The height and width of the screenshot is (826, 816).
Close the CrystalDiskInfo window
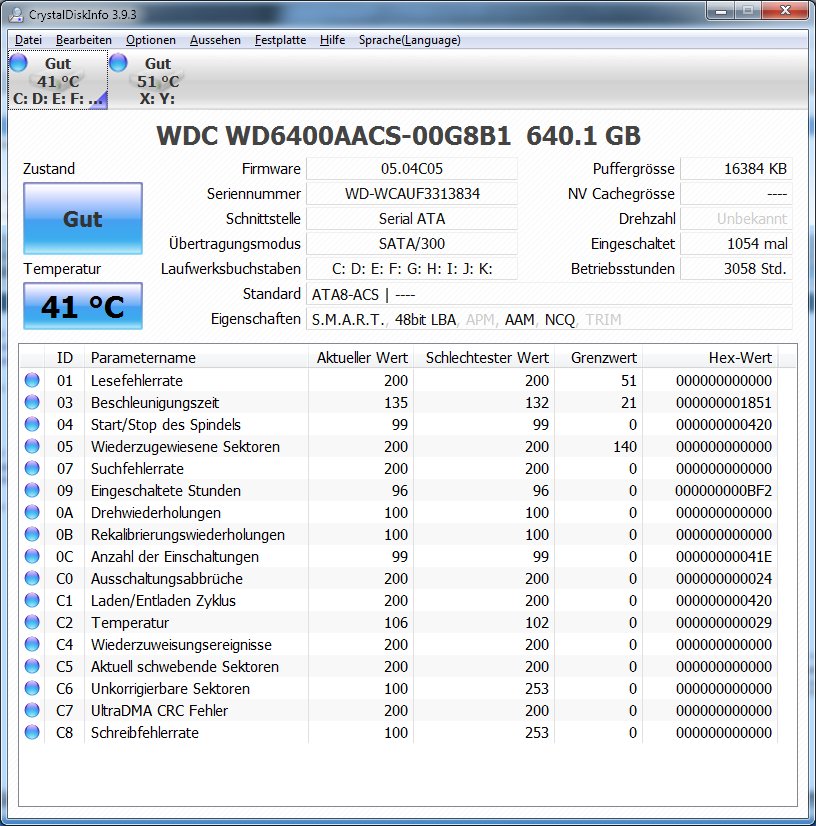785,11
